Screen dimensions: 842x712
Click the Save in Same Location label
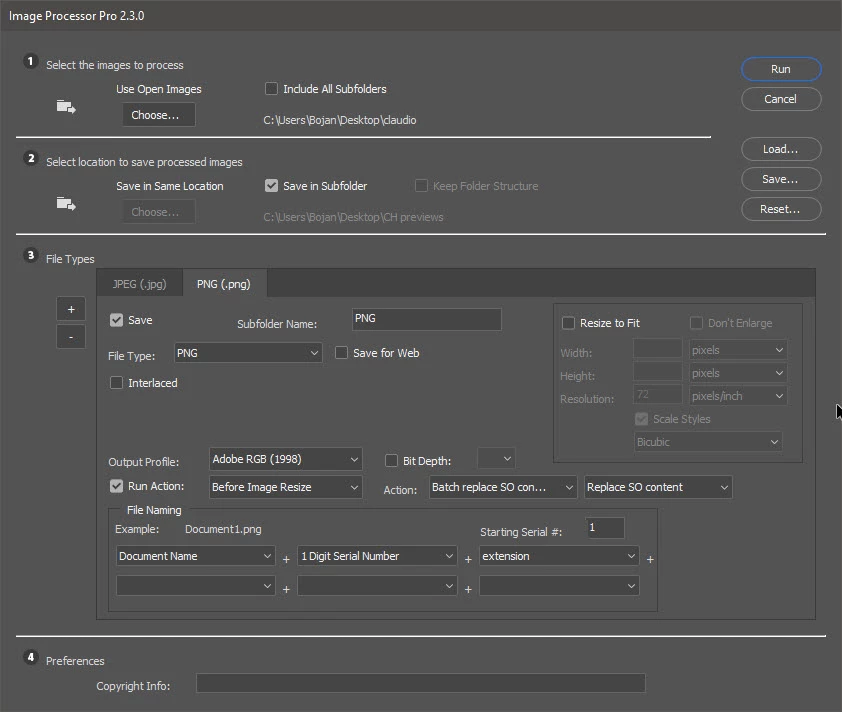coord(170,186)
